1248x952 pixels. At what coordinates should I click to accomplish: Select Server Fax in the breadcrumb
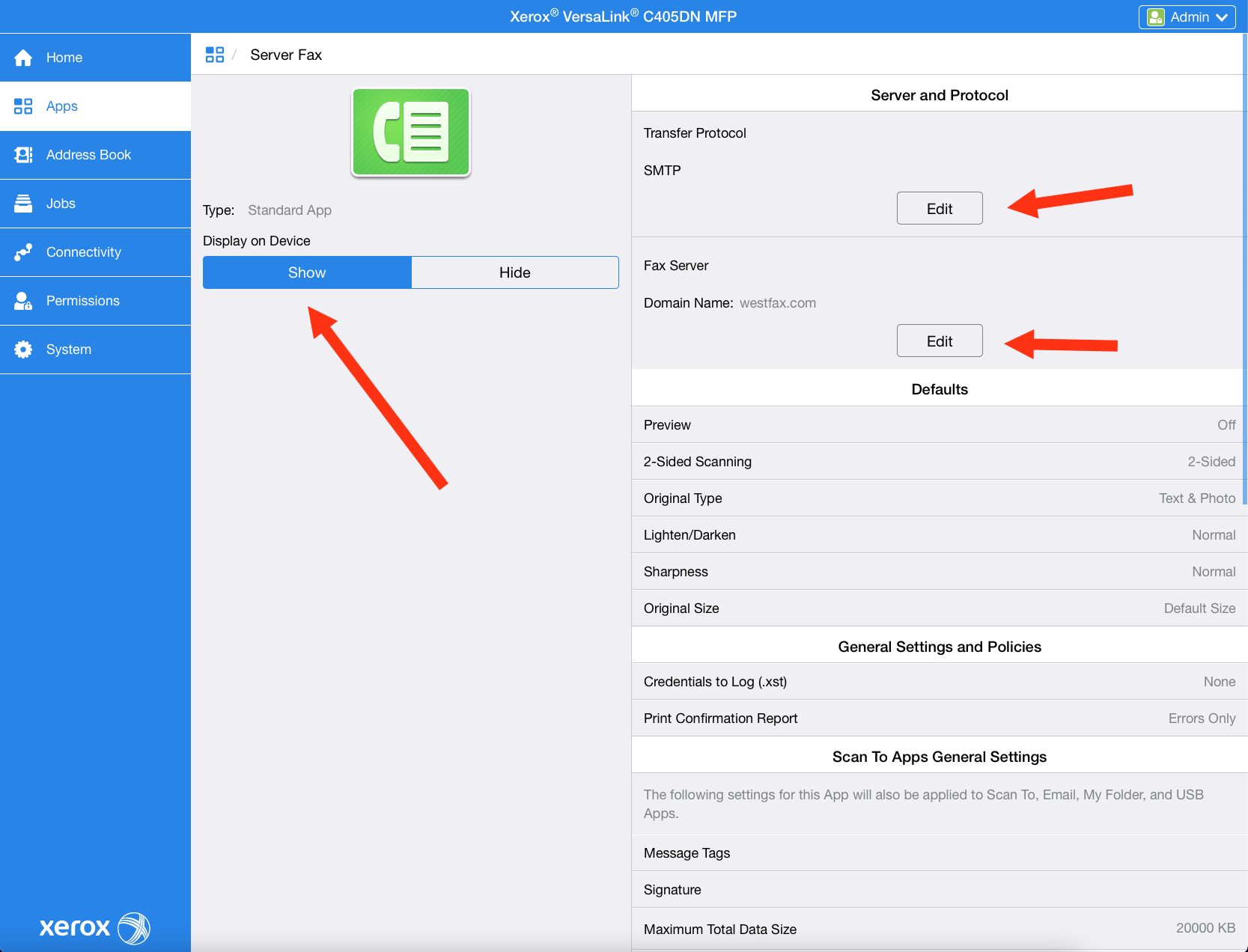tap(286, 54)
